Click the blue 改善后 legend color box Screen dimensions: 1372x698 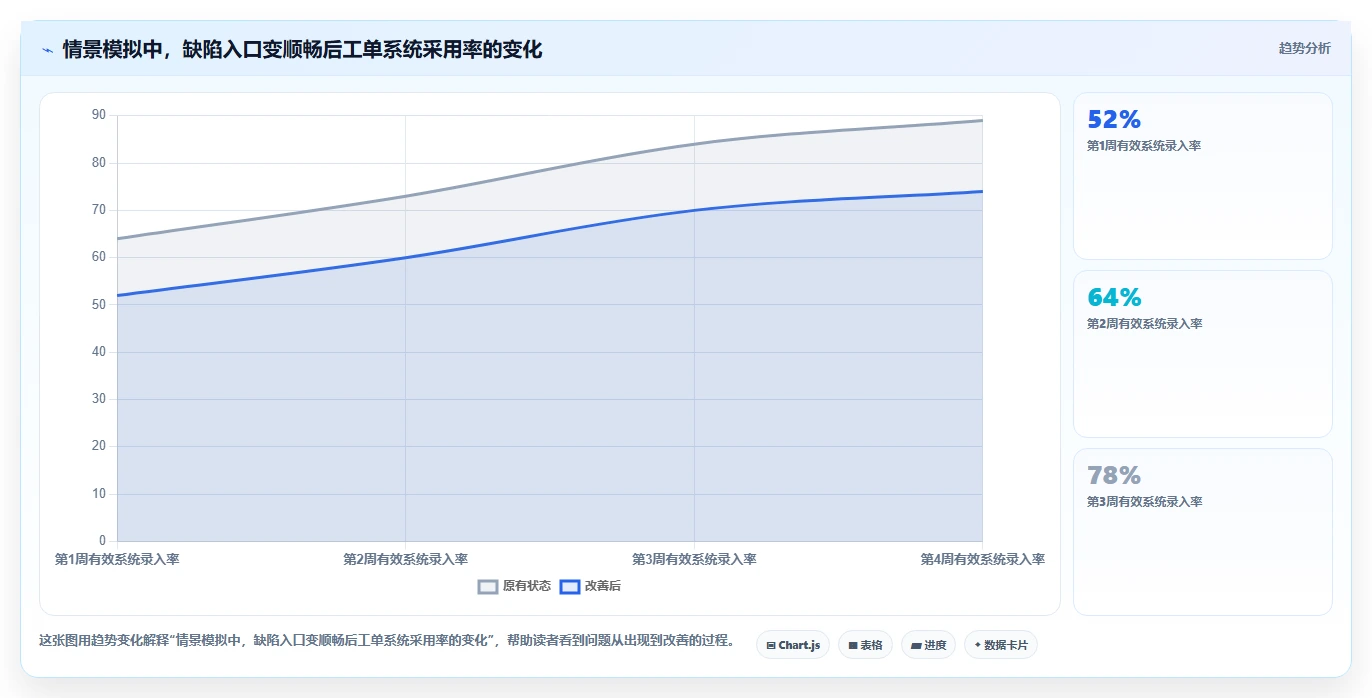570,587
